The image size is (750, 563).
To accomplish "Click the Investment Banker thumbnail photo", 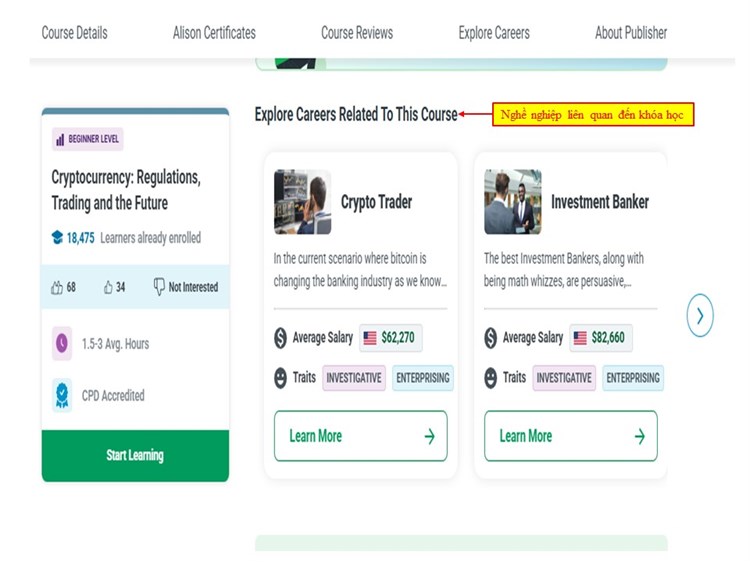I will coord(513,202).
